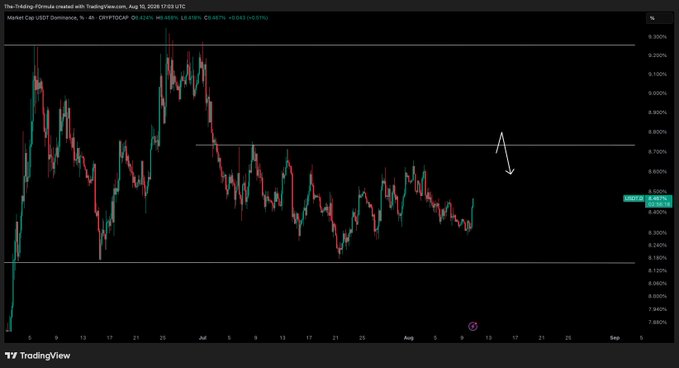Click the 8.000% price axis label

point(657,297)
